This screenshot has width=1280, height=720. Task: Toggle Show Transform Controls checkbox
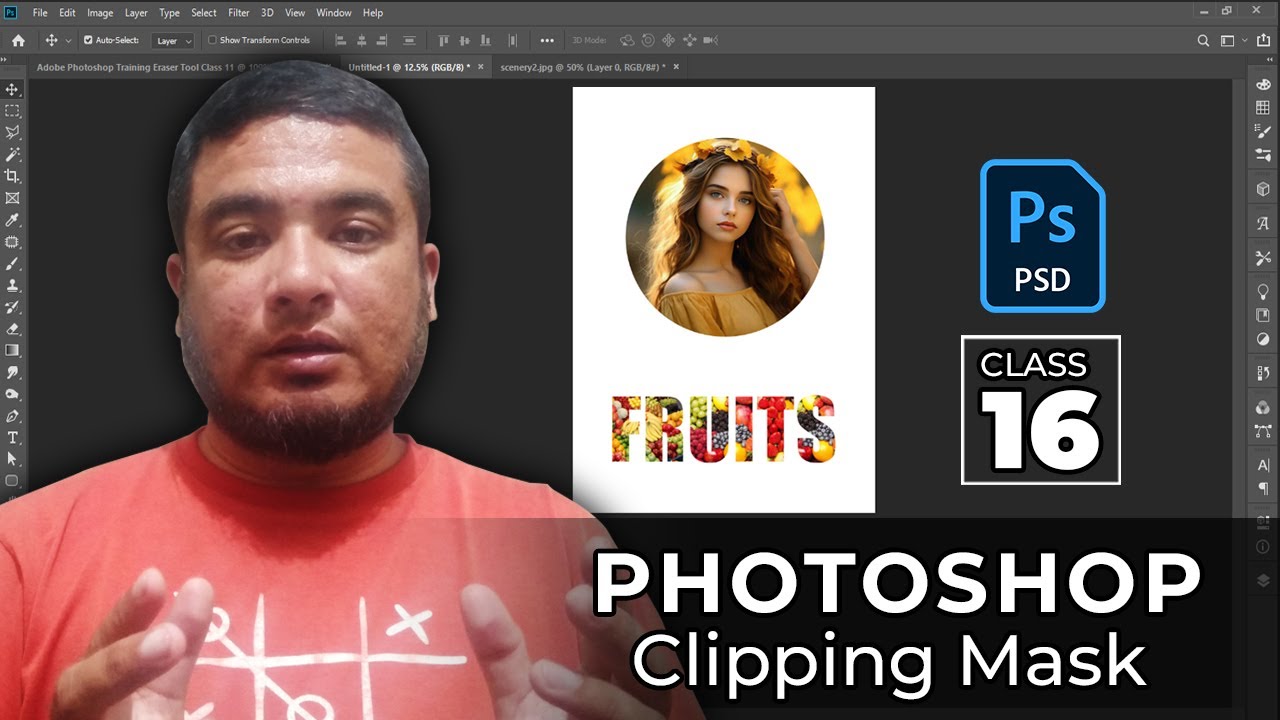click(x=212, y=41)
